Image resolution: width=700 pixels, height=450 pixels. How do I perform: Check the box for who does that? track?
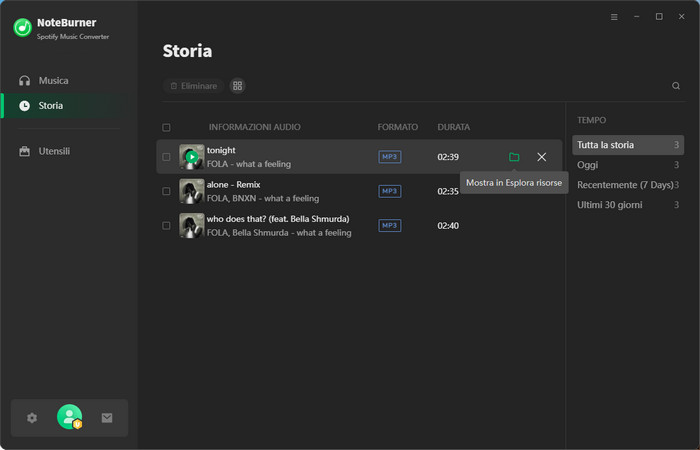click(x=167, y=226)
